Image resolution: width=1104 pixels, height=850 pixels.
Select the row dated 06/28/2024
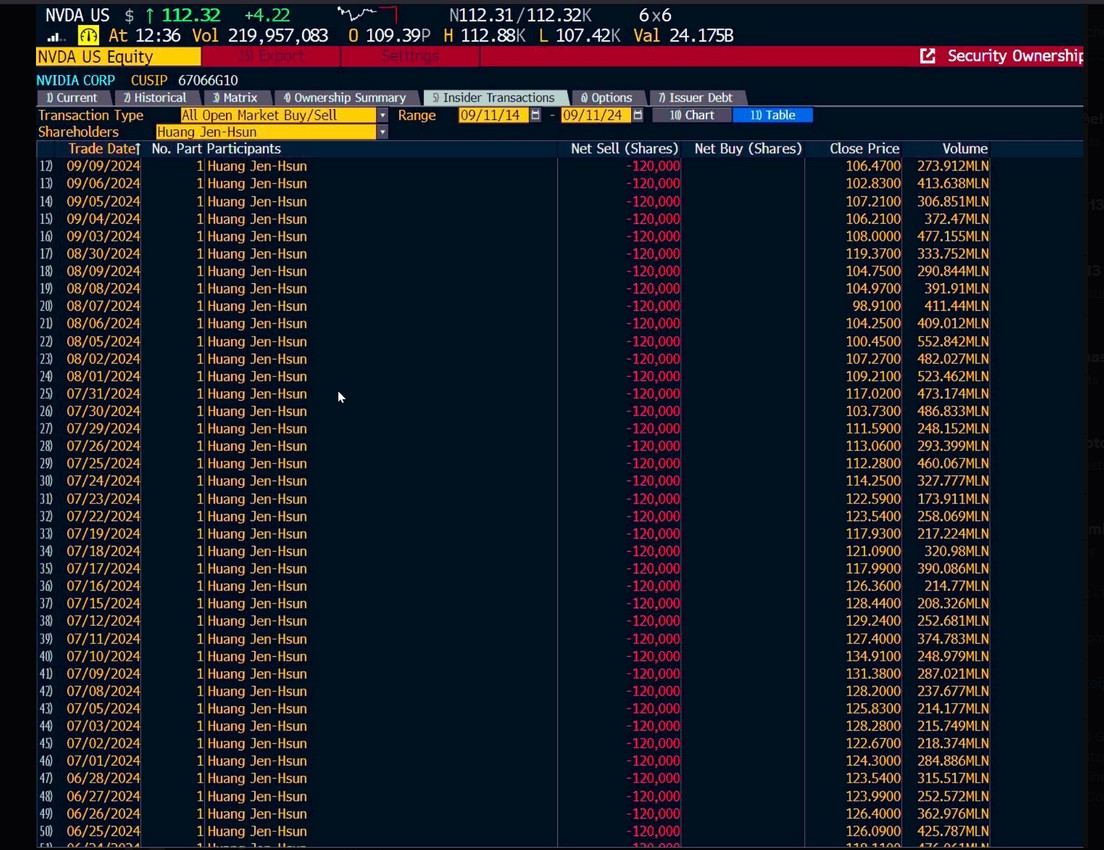coord(514,779)
